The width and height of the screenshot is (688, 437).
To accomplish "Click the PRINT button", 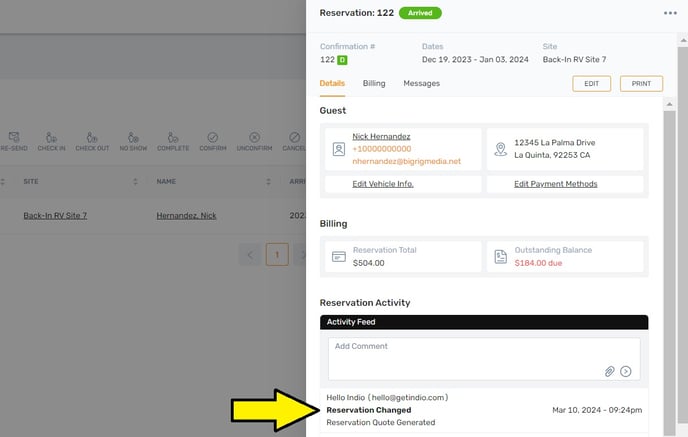I will point(641,84).
